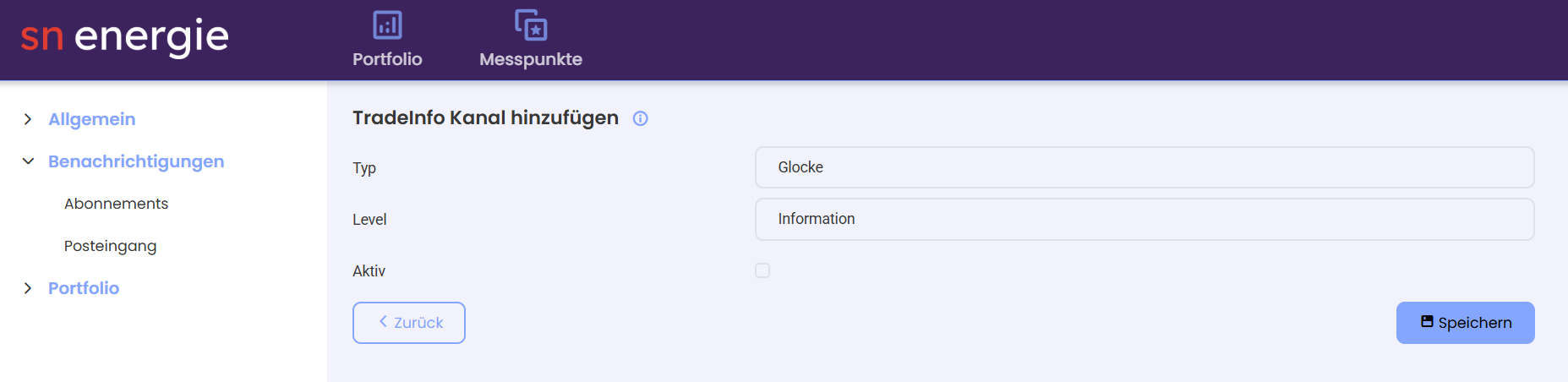Click the back arrow icon on Zurück
This screenshot has height=382, width=1568.
383,322
